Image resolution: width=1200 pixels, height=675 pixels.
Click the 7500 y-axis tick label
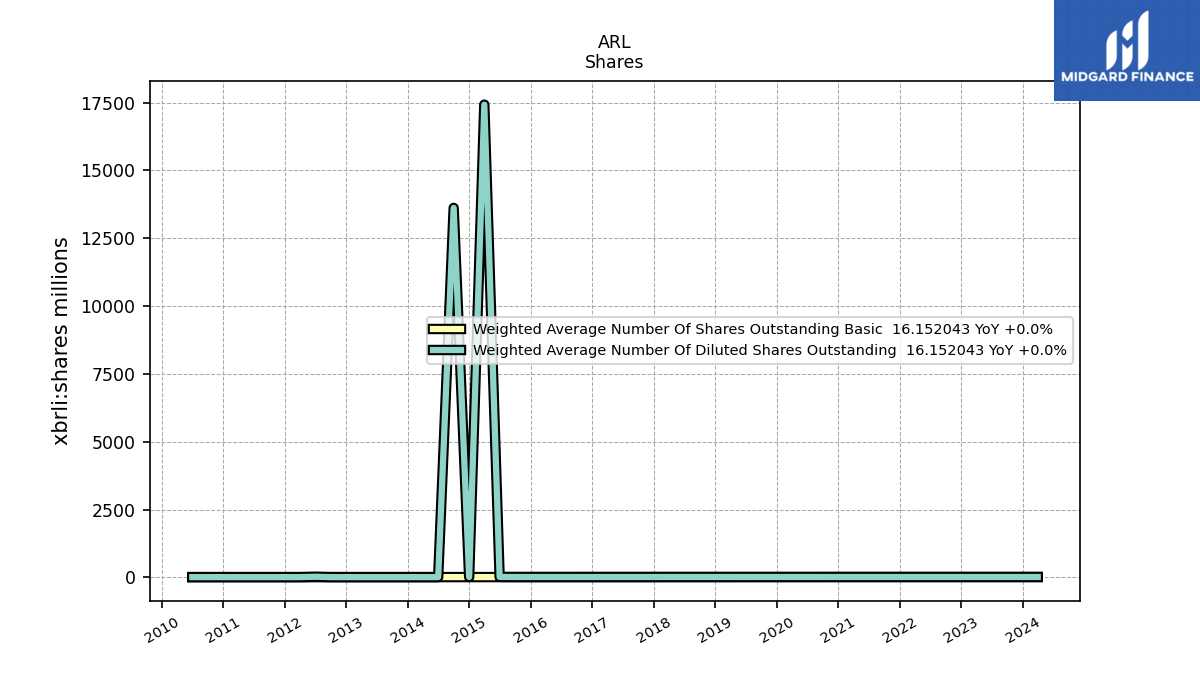click(x=114, y=375)
